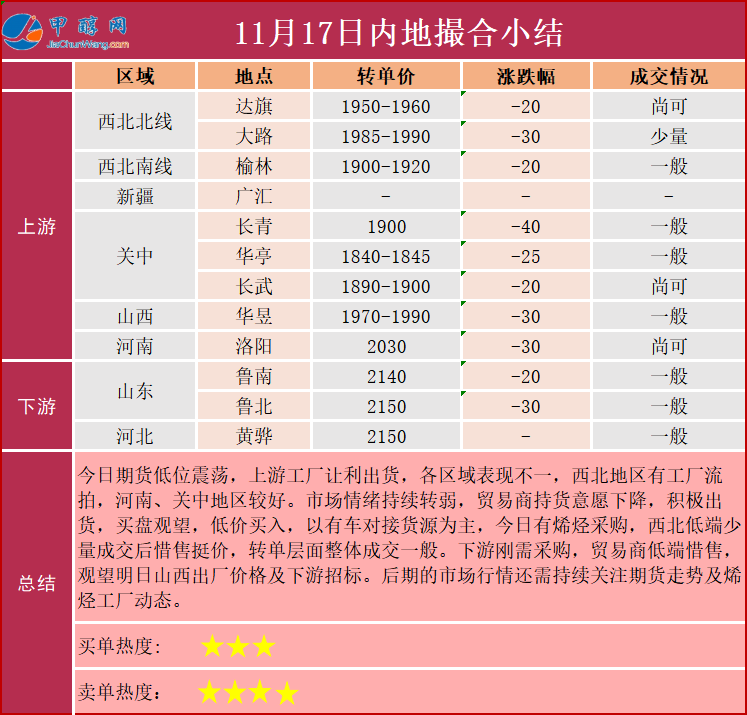Click the summary paragraph starting with 今日期货低位震荡
The image size is (747, 715).
point(410,537)
